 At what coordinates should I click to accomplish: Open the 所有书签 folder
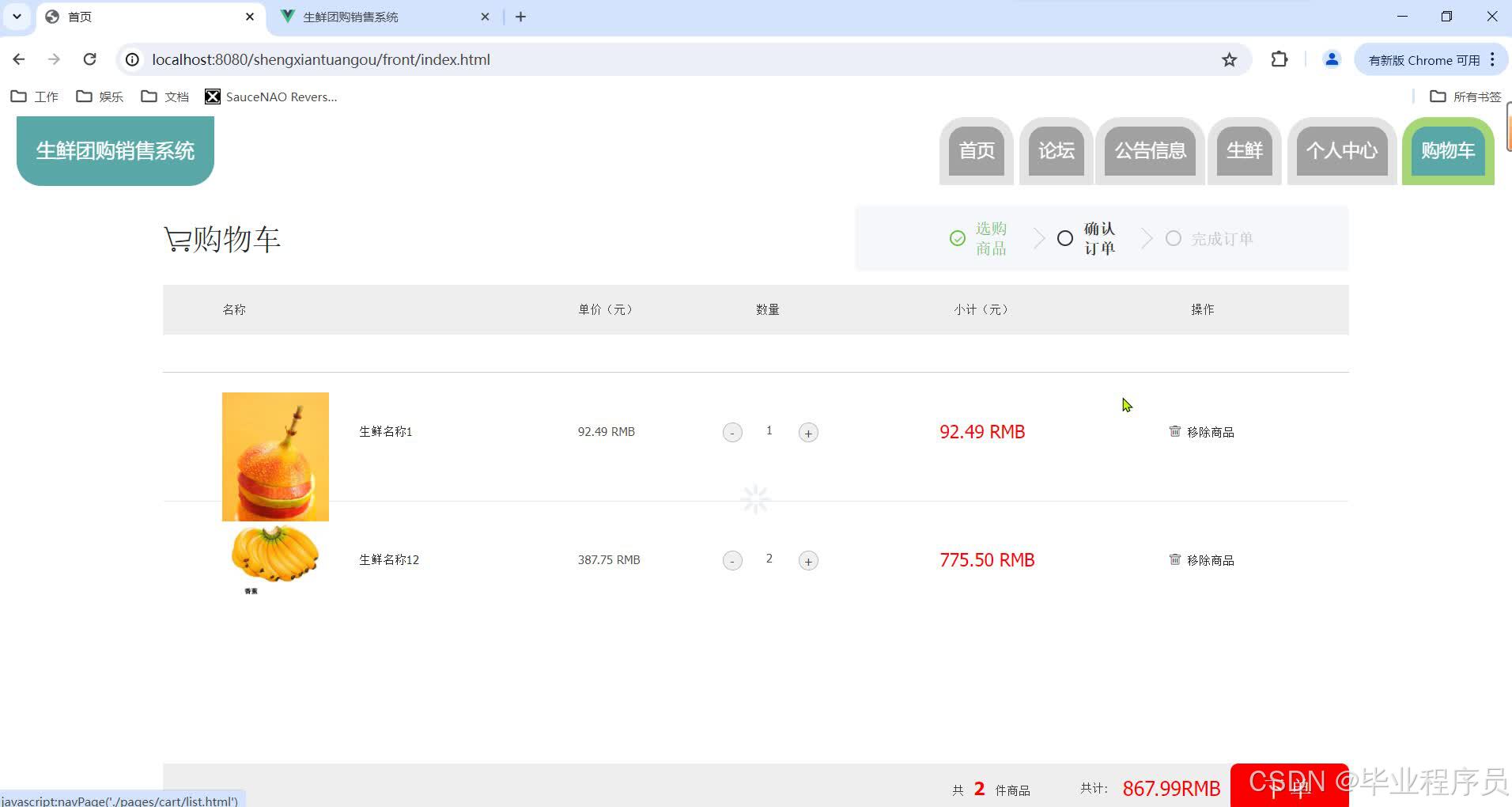1465,97
